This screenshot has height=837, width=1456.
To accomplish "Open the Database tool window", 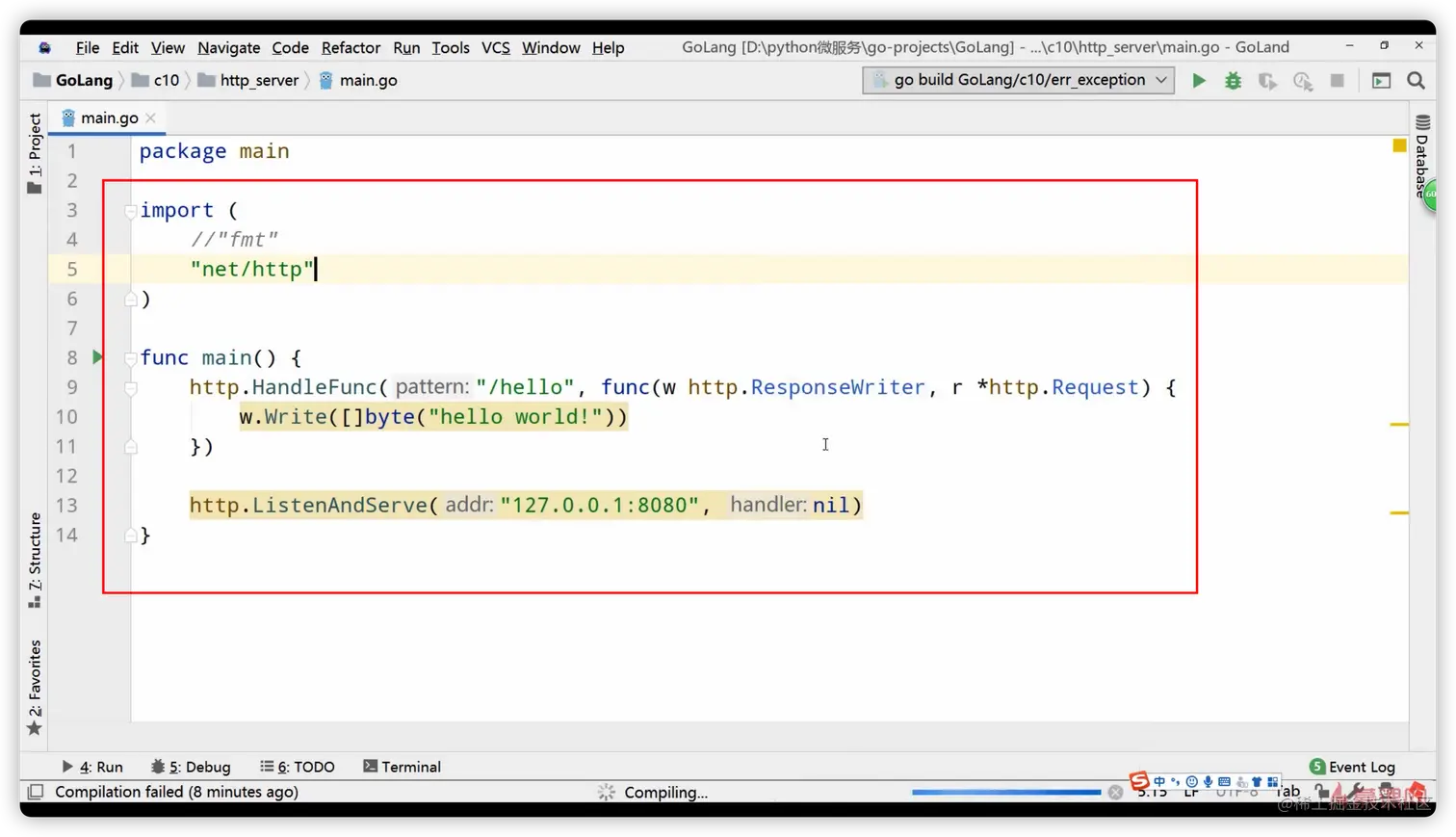I will point(1422,156).
